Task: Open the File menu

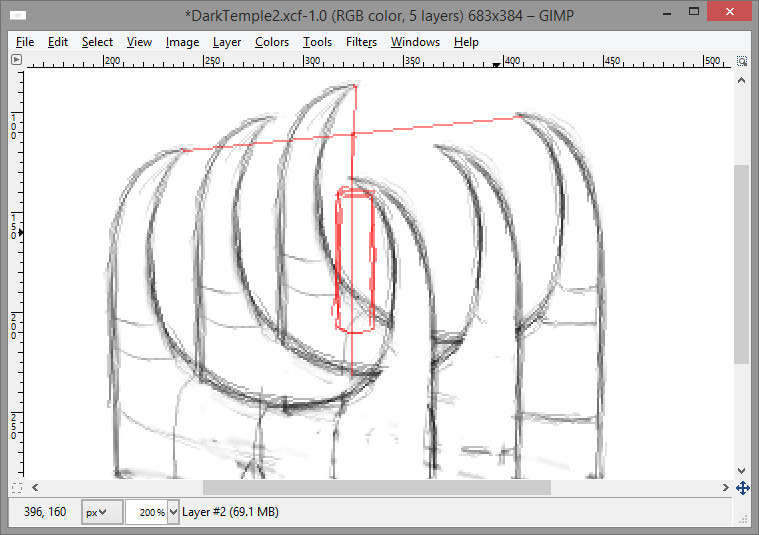Action: [25, 42]
